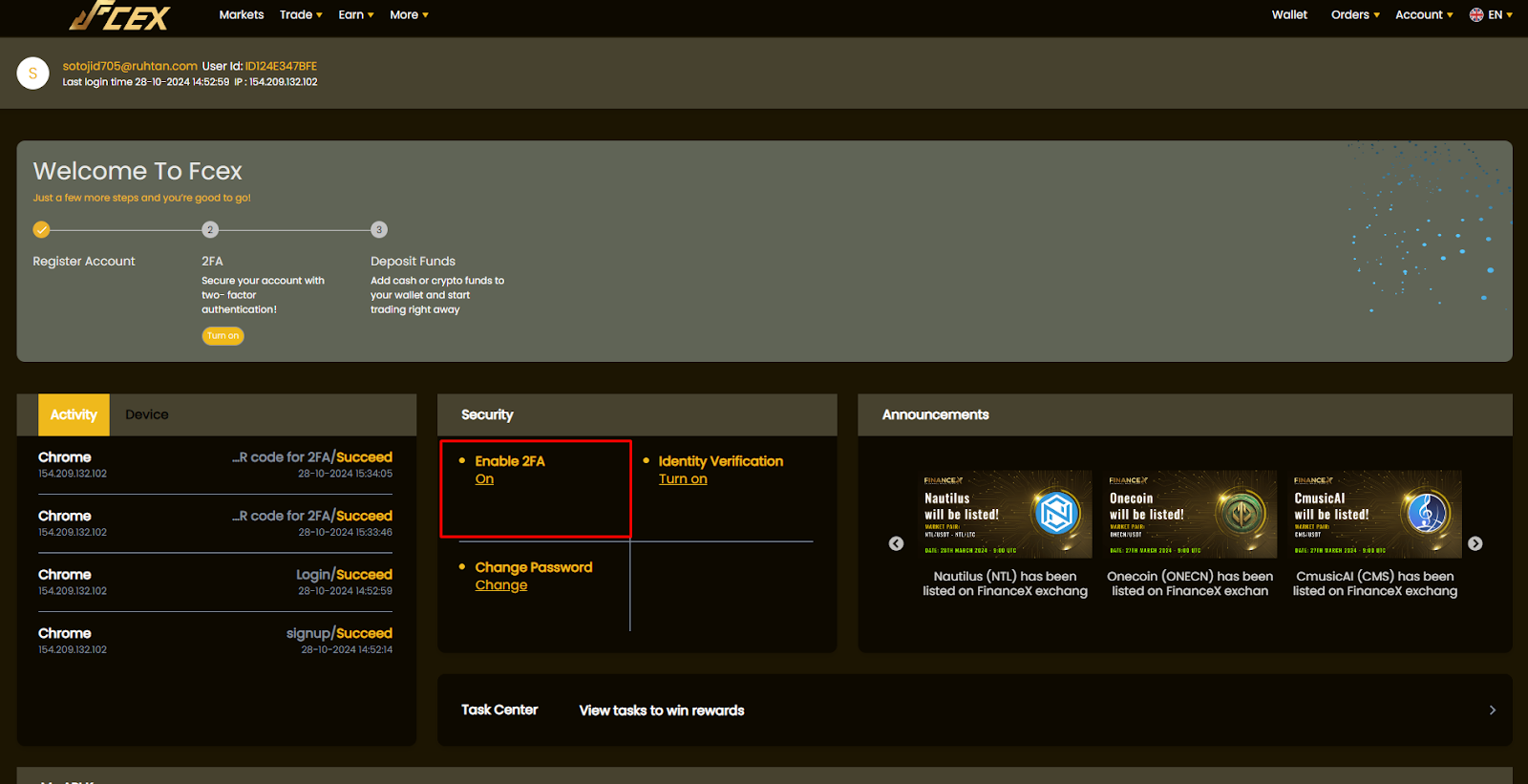Viewport: 1528px width, 784px height.
Task: Open the Nautilus will be listed thumbnail
Action: coord(1007,514)
